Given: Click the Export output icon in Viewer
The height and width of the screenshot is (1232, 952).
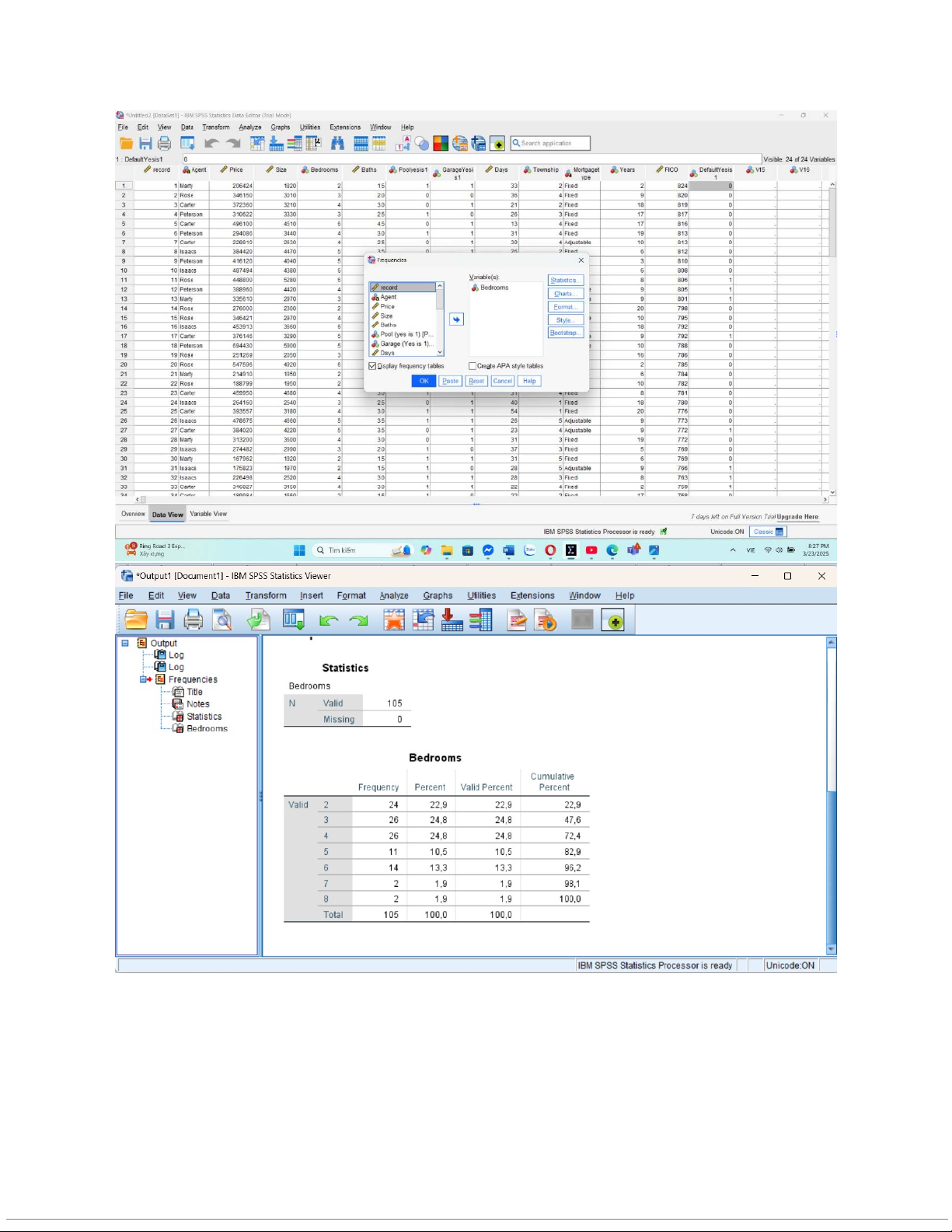Looking at the screenshot, I should pos(258,620).
